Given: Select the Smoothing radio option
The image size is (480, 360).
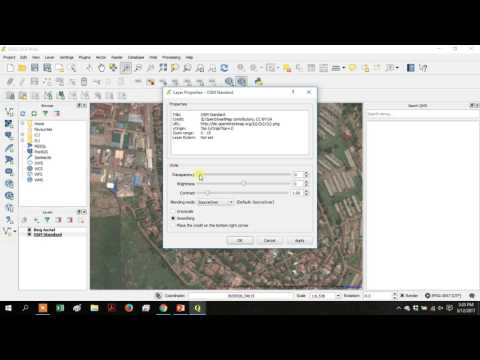Looking at the screenshot, I should 173,218.
